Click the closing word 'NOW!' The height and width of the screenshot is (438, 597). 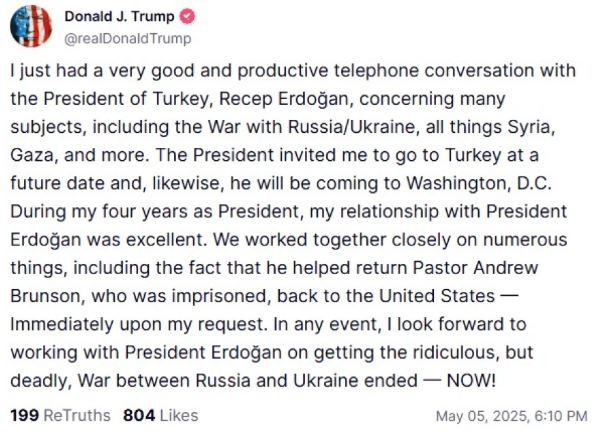coord(471,380)
